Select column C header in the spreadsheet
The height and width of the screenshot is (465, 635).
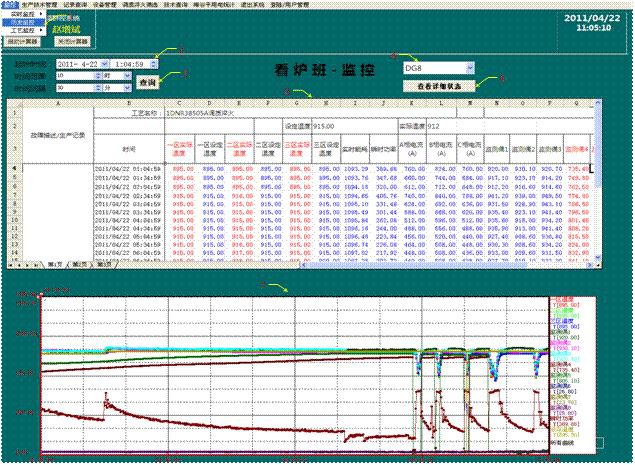(178, 103)
